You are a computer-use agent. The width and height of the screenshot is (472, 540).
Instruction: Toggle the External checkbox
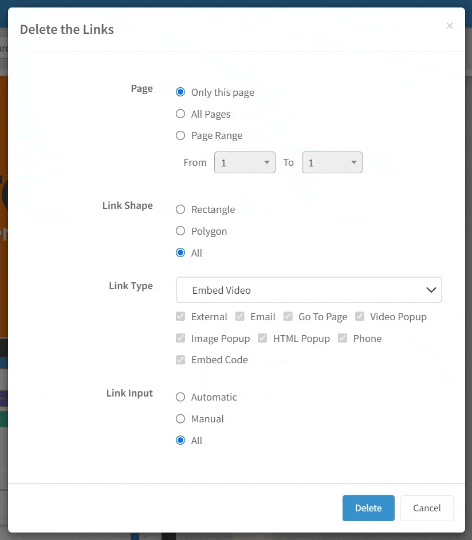coord(180,316)
